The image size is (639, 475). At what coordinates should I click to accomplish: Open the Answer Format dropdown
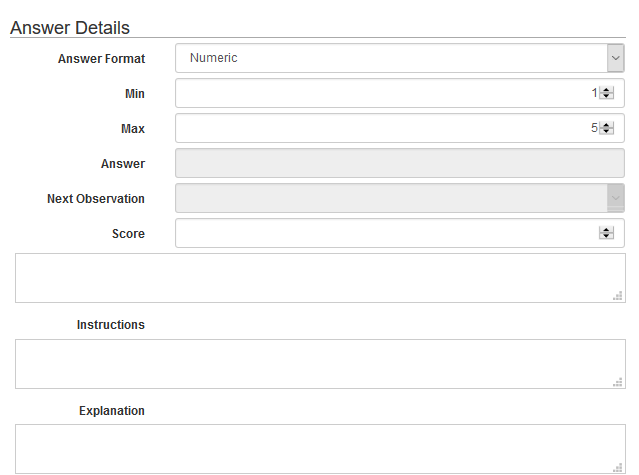[x=399, y=58]
